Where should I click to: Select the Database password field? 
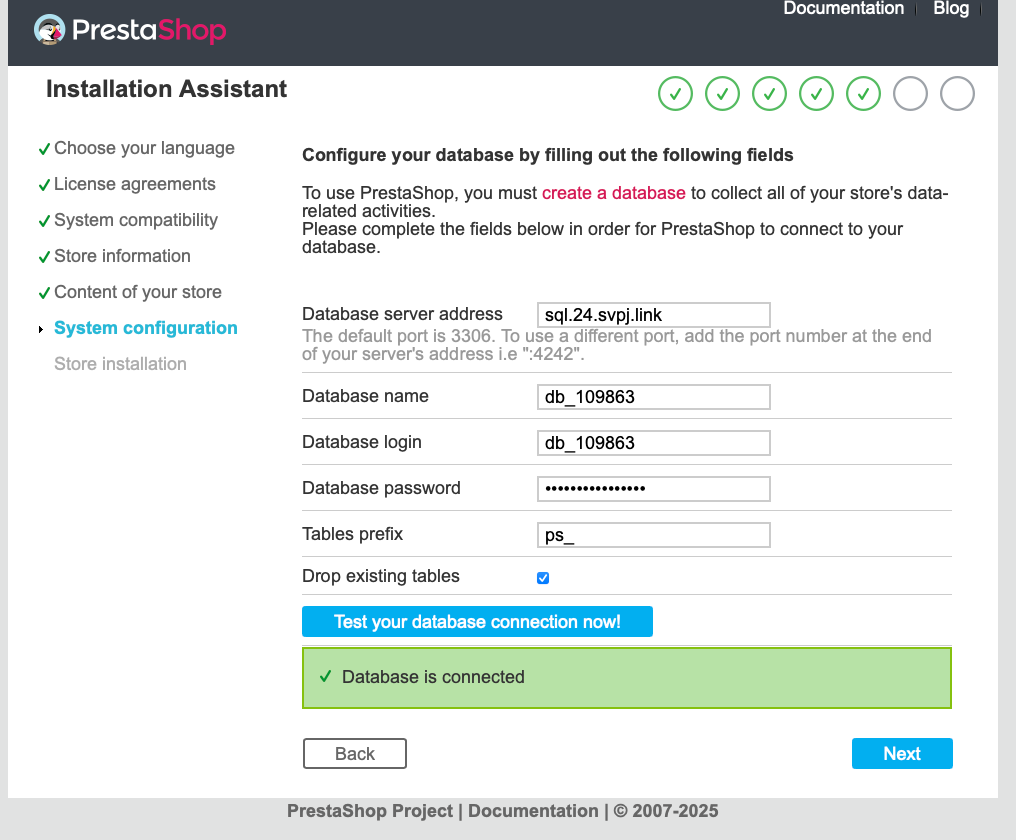(x=653, y=489)
